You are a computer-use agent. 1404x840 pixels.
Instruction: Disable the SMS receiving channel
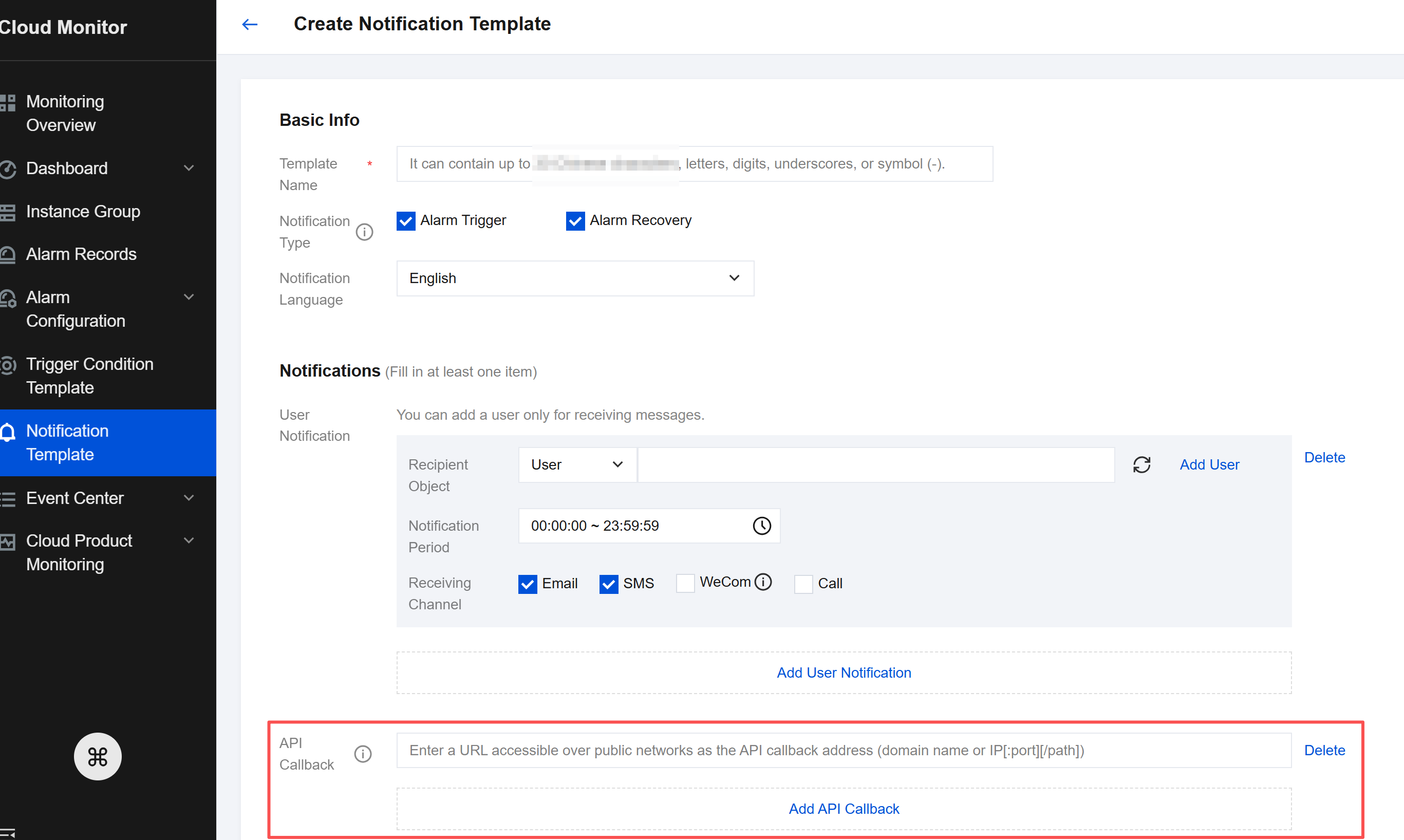[x=608, y=584]
